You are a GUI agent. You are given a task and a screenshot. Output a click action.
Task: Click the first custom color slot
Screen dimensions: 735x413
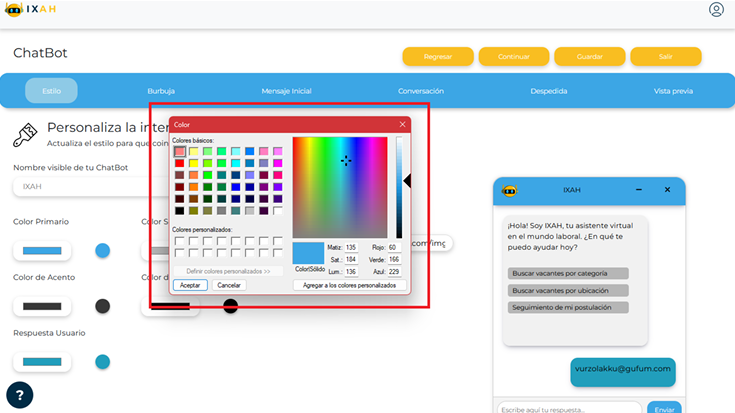pos(180,241)
